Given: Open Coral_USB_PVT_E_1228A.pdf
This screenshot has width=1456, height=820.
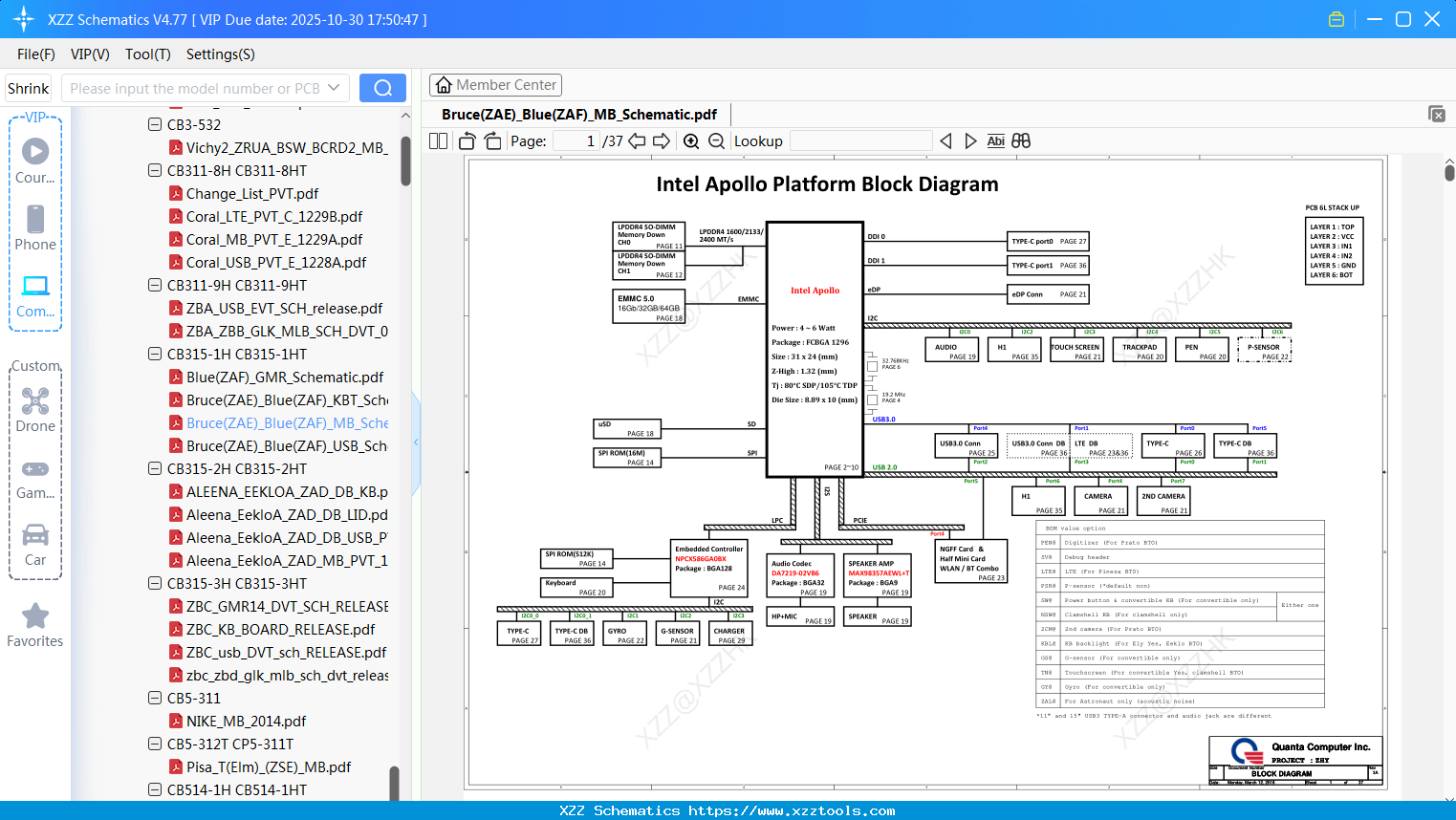Looking at the screenshot, I should pyautogui.click(x=276, y=262).
